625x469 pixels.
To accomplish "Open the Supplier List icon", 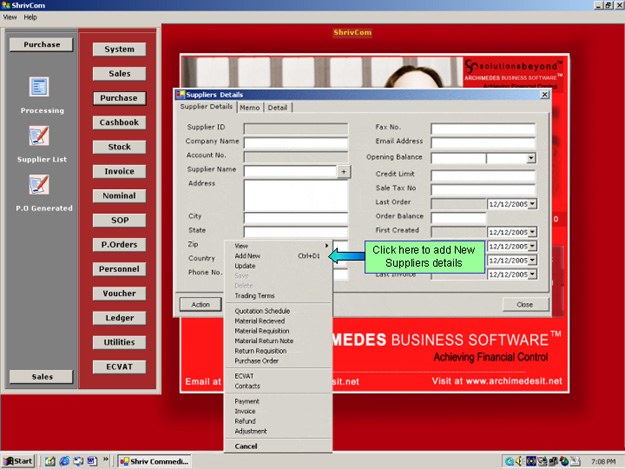I will coord(40,136).
